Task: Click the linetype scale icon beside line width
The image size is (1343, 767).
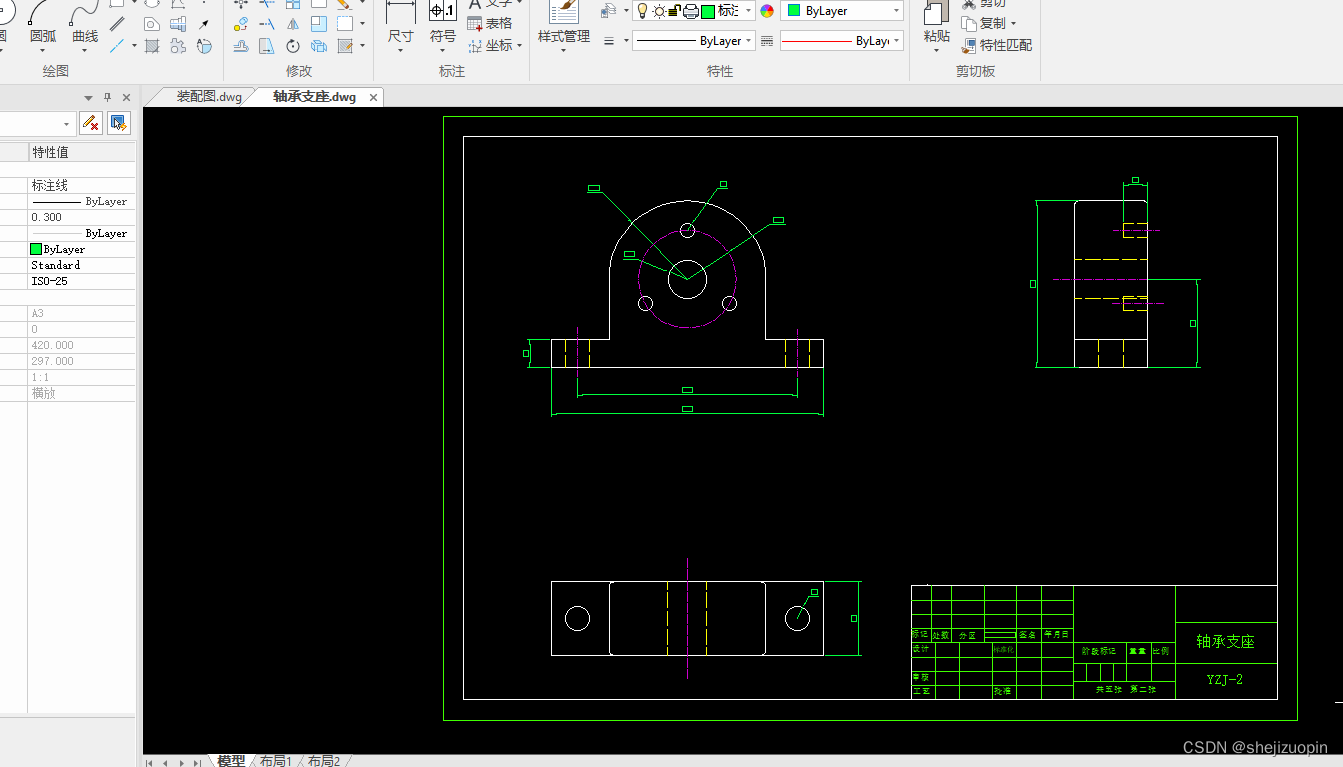Action: 767,41
